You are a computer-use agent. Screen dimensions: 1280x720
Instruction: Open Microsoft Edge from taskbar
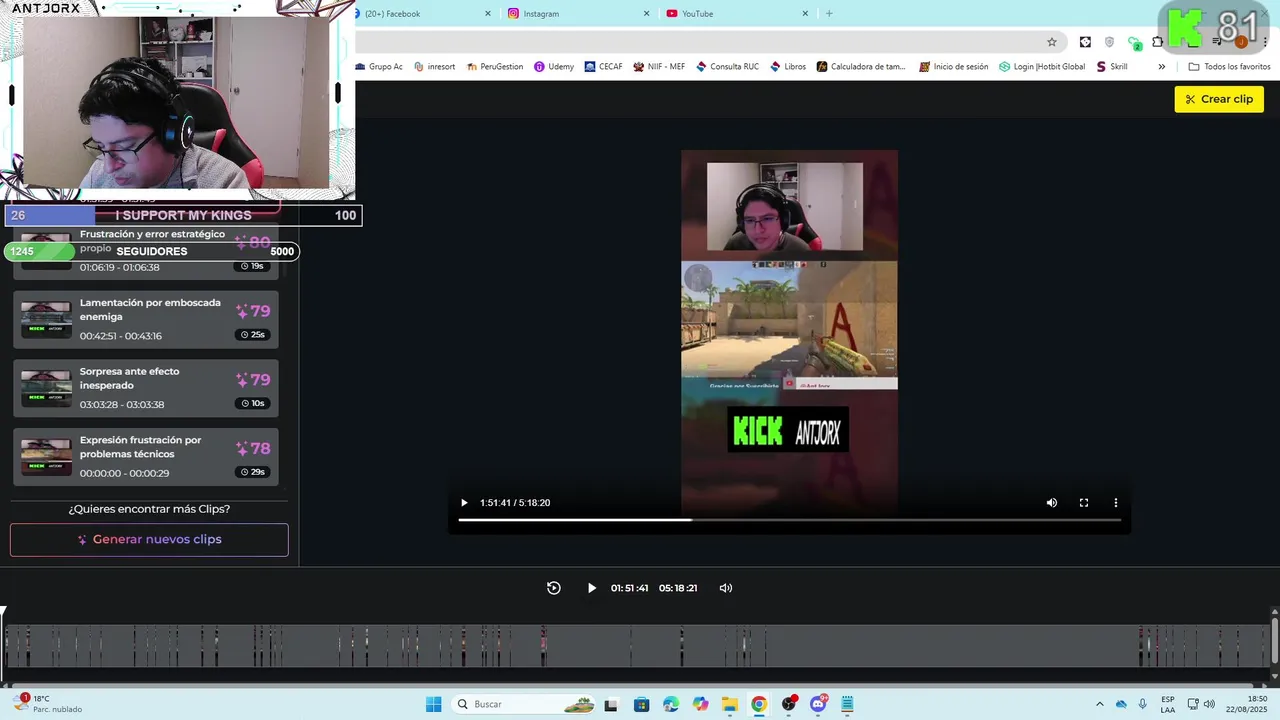[x=671, y=704]
